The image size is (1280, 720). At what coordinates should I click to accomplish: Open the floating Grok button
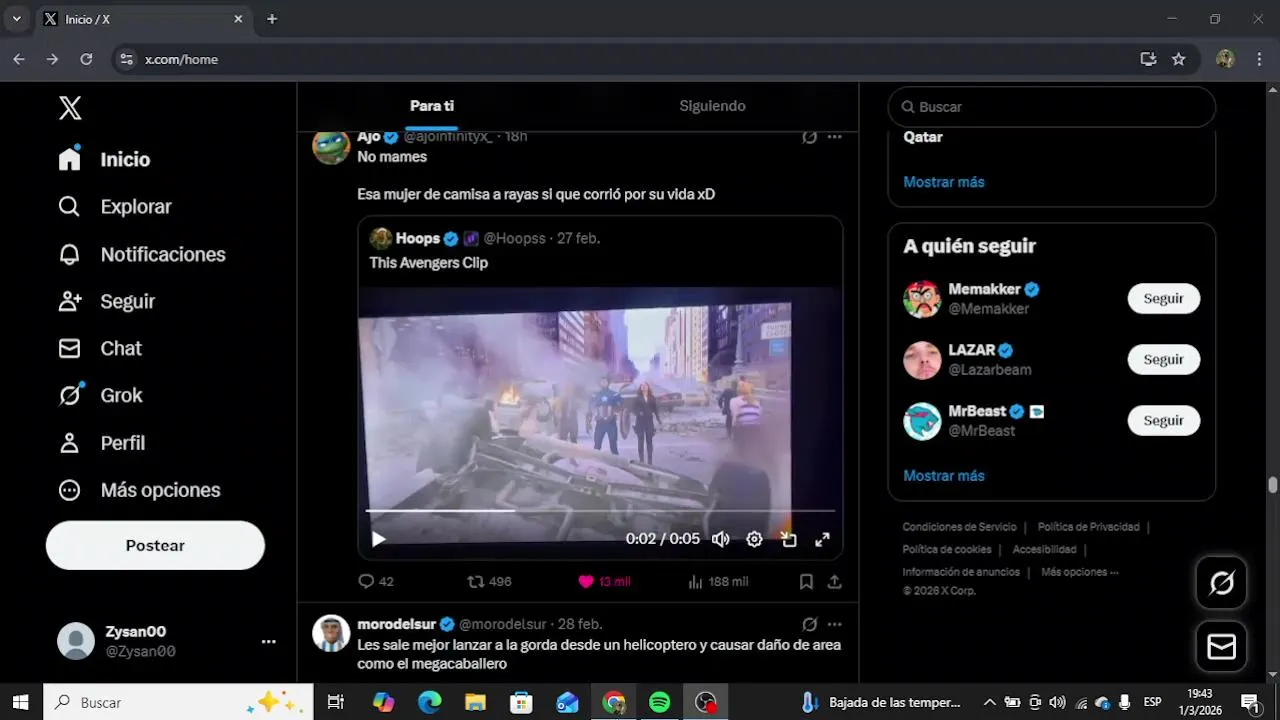(1221, 583)
